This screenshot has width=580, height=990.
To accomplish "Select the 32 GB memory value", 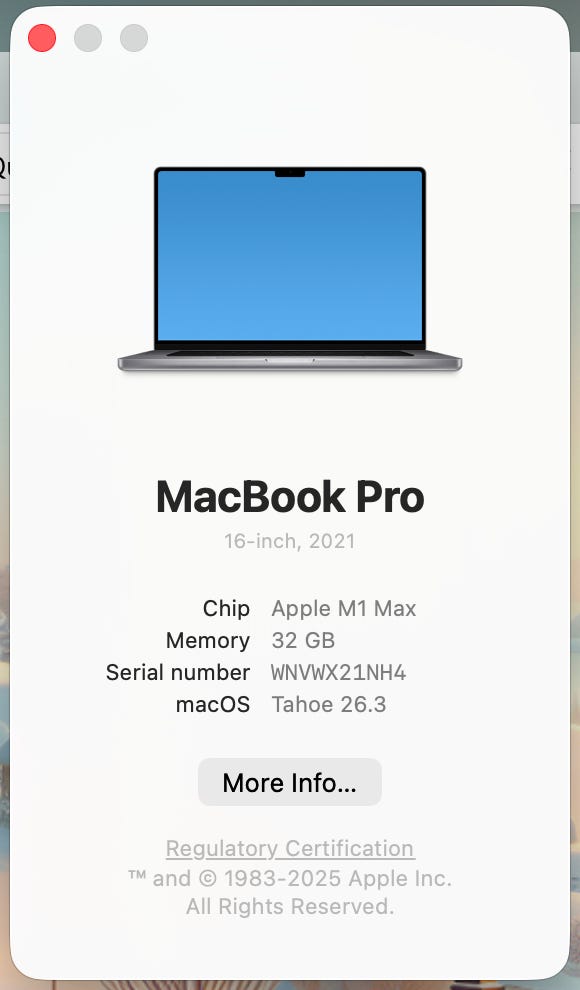I will [x=303, y=640].
